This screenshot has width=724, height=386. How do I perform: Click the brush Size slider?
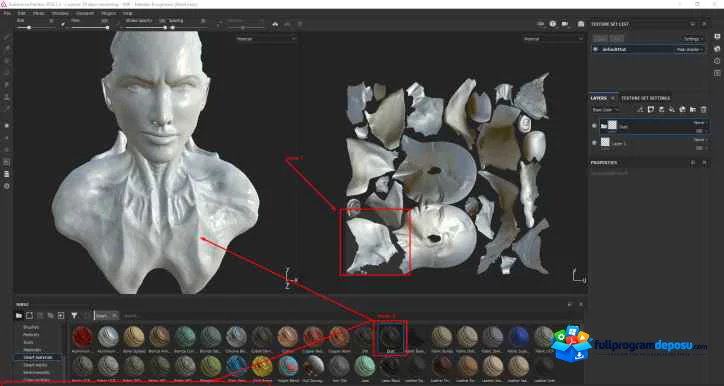[x=36, y=28]
